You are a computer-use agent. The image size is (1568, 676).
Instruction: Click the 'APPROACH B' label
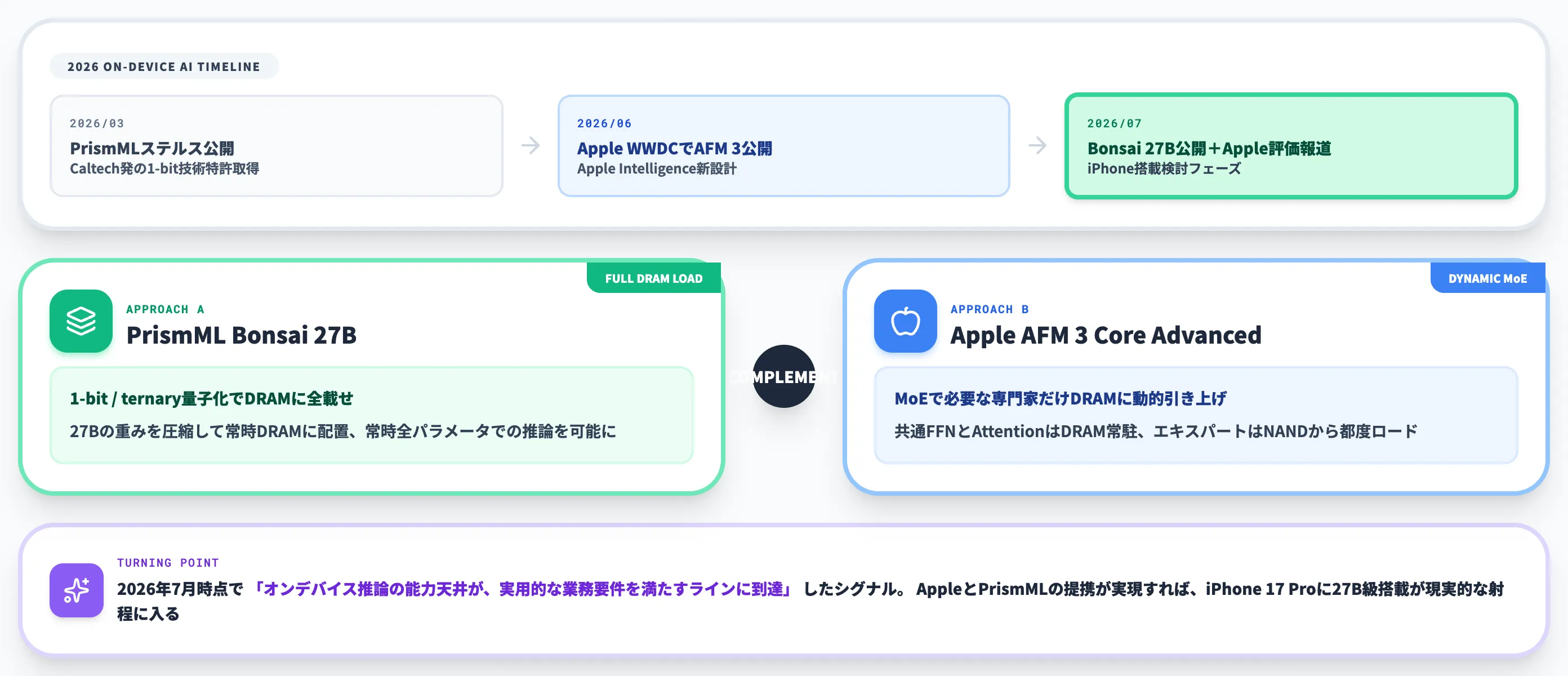point(990,309)
